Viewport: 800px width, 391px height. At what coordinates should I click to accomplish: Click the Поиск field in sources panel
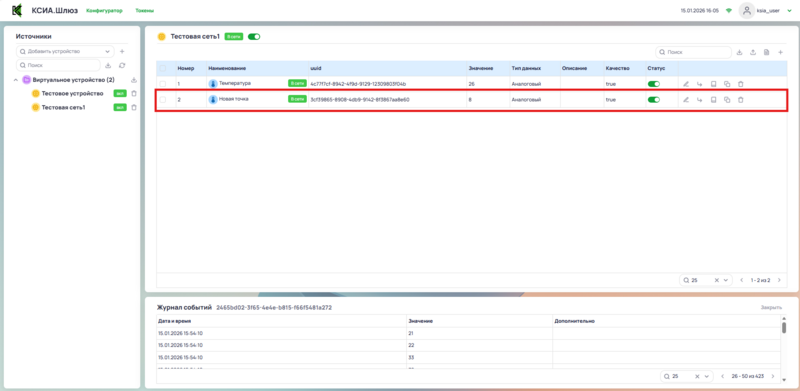pyautogui.click(x=58, y=65)
